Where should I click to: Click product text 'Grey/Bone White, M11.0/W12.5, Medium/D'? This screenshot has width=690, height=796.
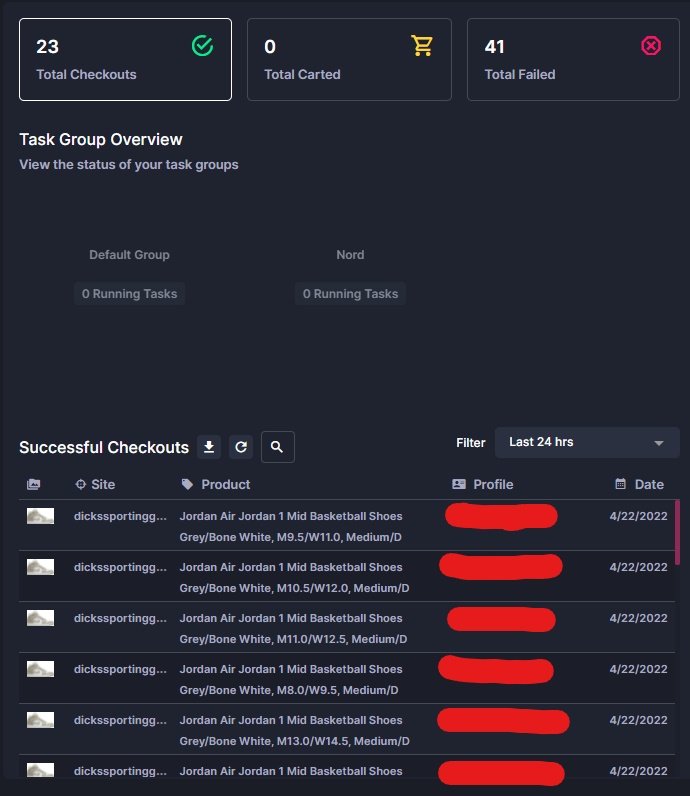tap(293, 639)
